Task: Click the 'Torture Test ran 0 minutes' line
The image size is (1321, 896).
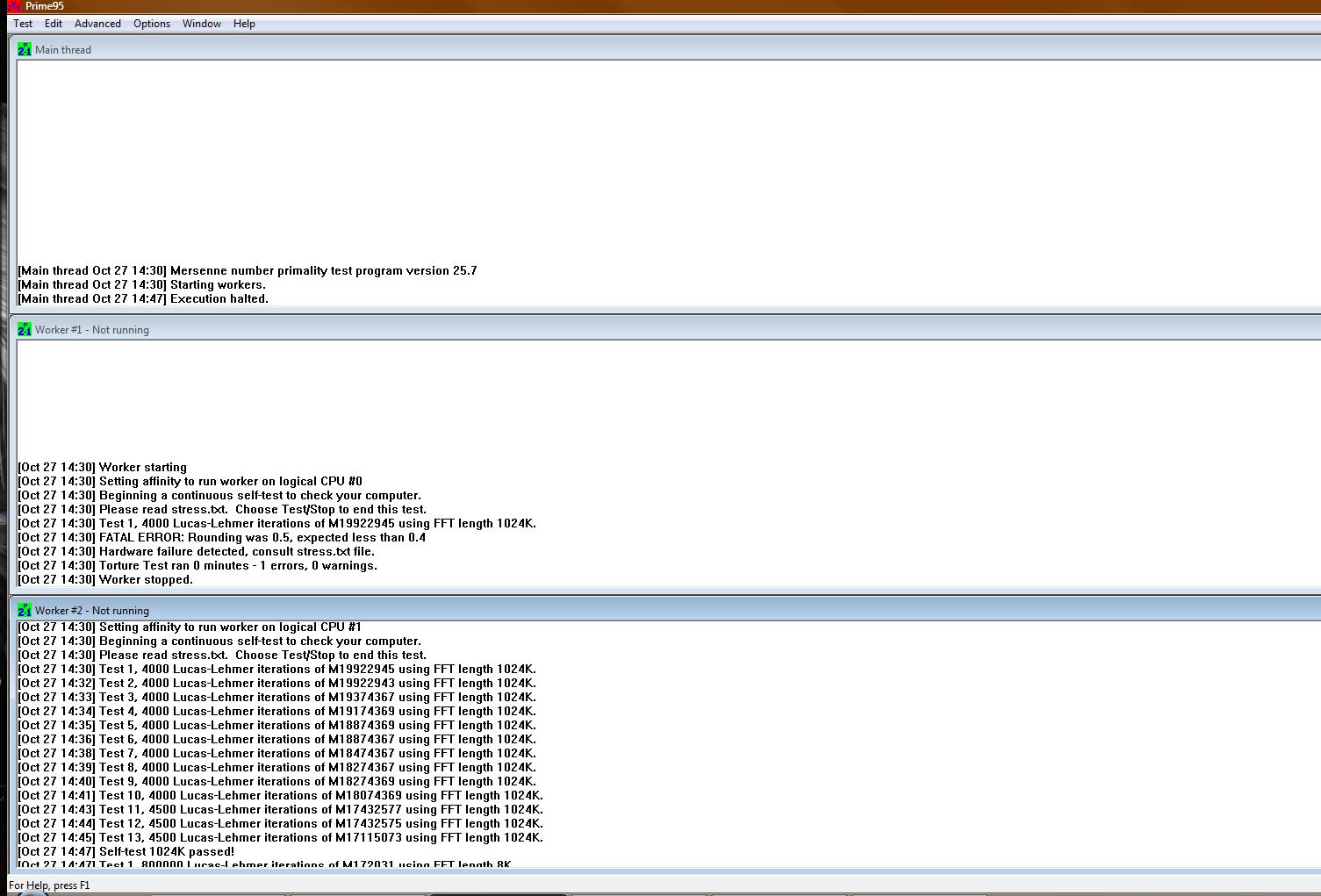Action: click(197, 565)
